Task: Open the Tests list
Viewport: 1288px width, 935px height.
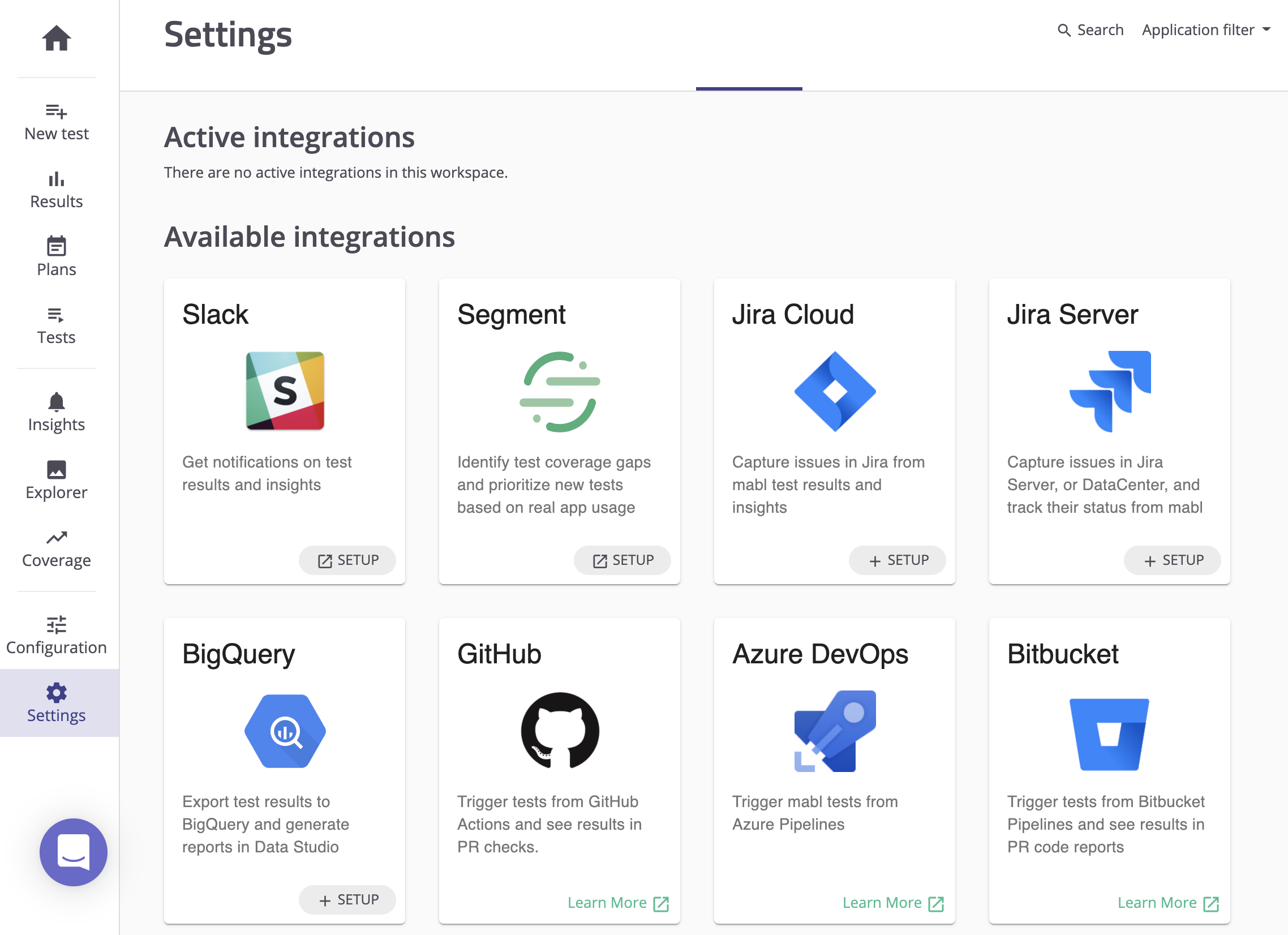Action: point(56,325)
